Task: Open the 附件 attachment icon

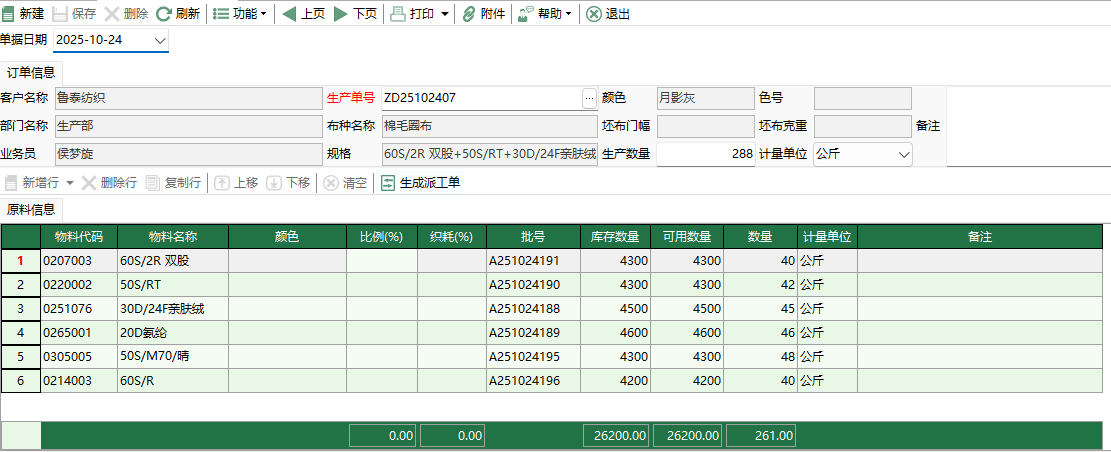Action: click(468, 14)
